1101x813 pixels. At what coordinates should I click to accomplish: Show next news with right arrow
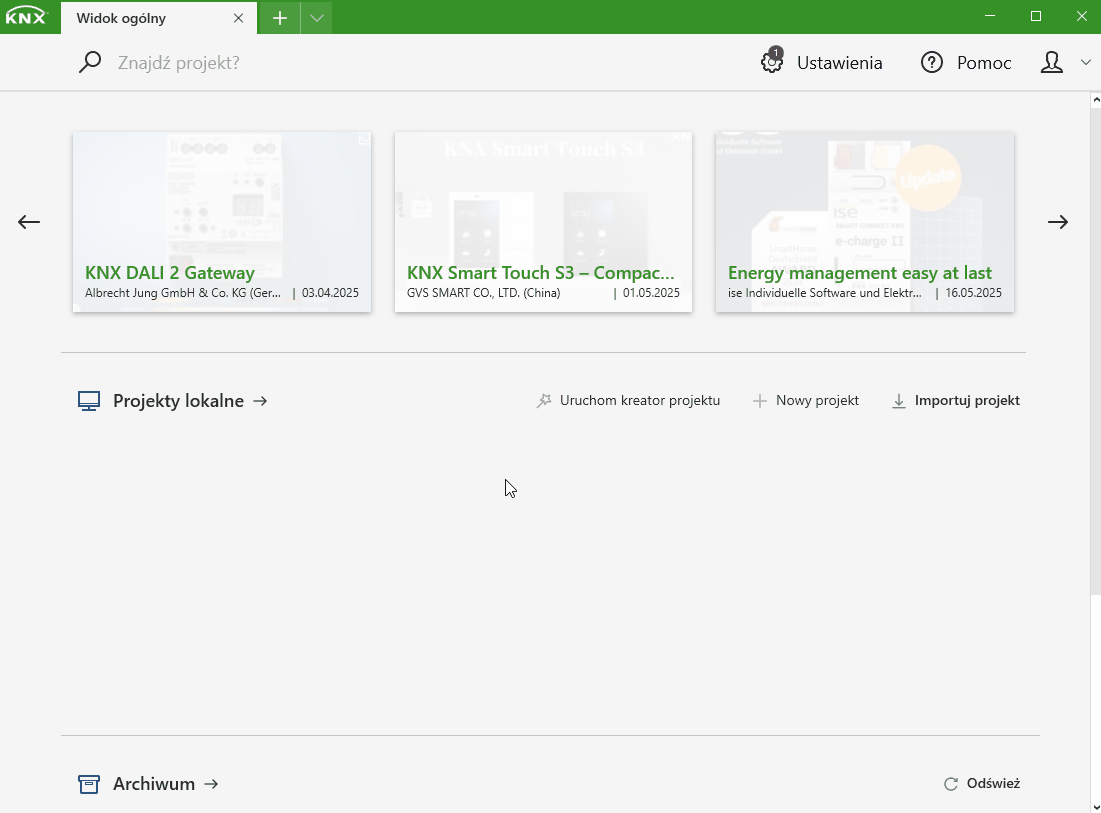coord(1058,222)
